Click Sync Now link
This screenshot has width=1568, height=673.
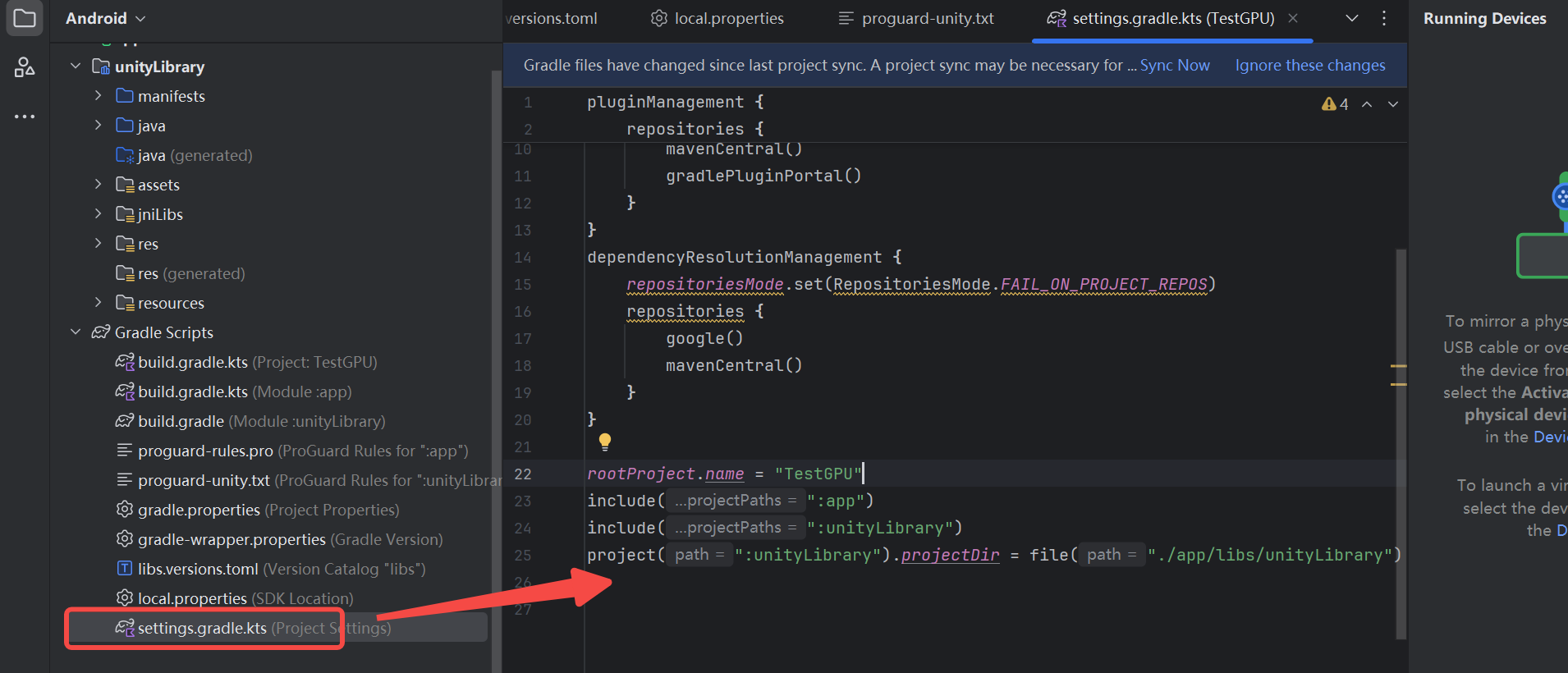[x=1175, y=65]
